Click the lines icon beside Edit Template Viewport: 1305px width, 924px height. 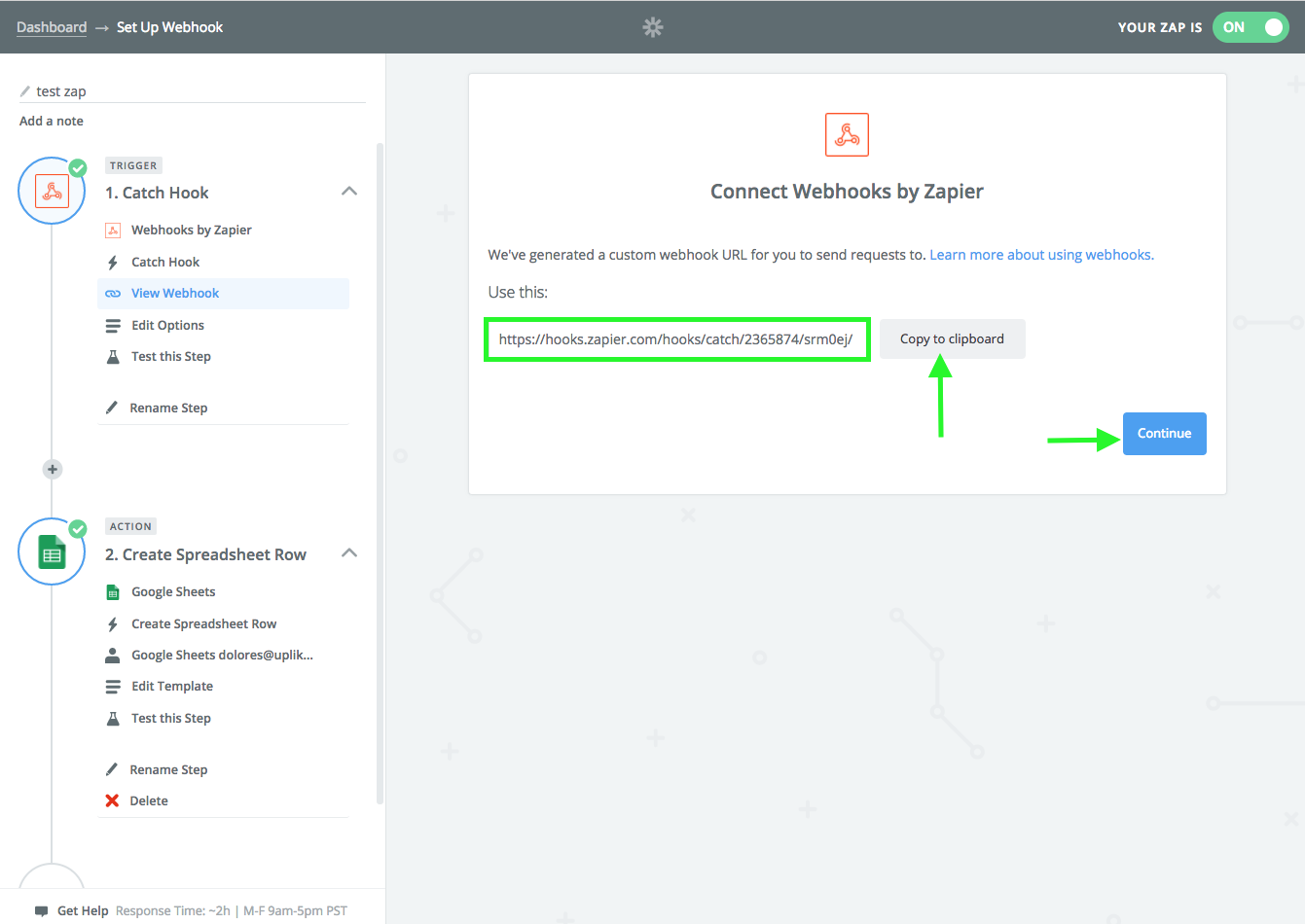(113, 687)
